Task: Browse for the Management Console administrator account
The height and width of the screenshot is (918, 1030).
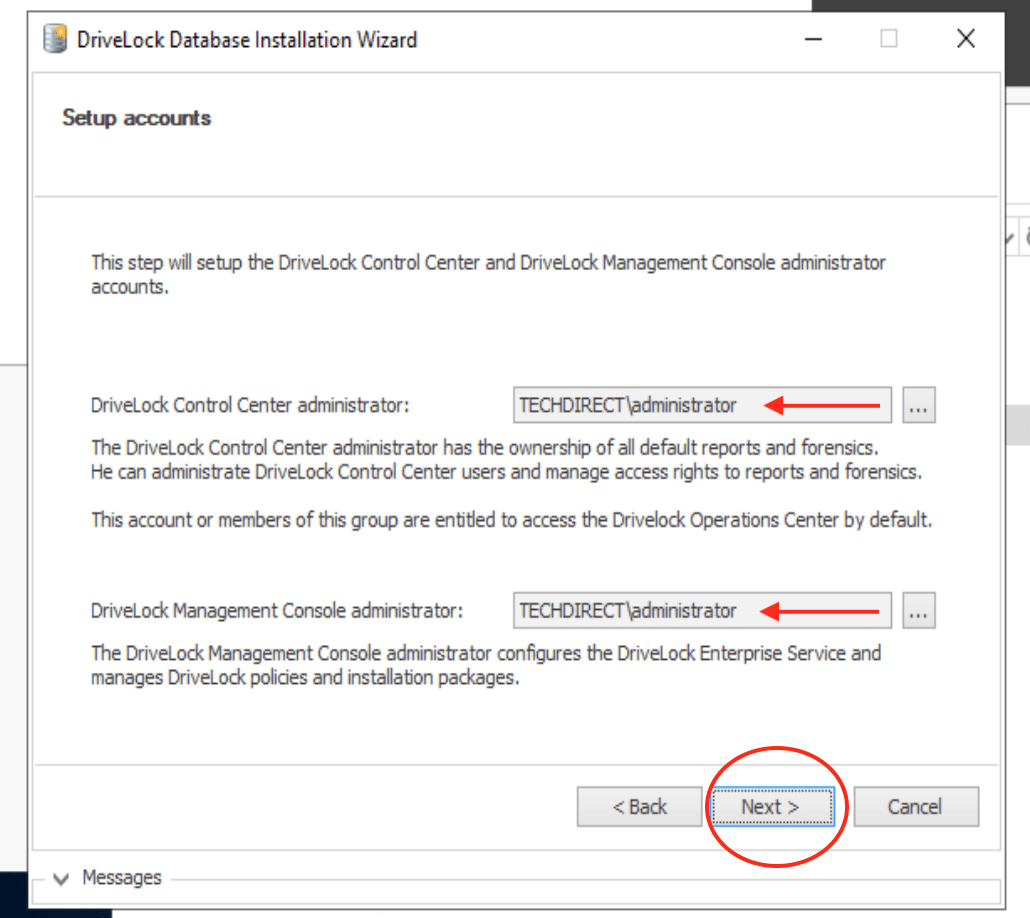Action: pos(919,611)
